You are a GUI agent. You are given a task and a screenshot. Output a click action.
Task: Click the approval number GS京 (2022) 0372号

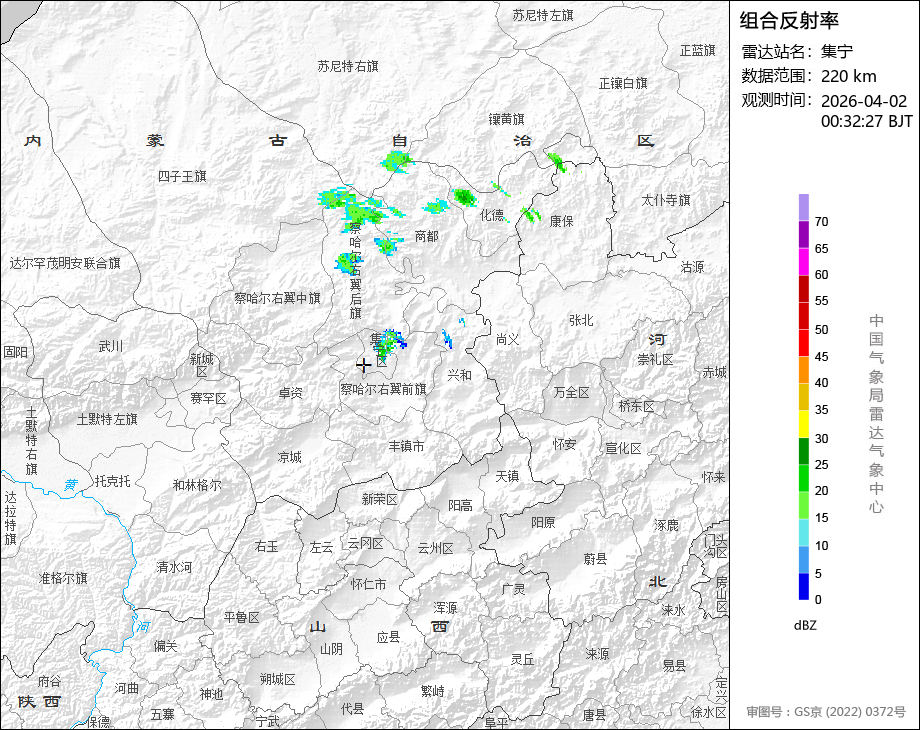(x=850, y=712)
